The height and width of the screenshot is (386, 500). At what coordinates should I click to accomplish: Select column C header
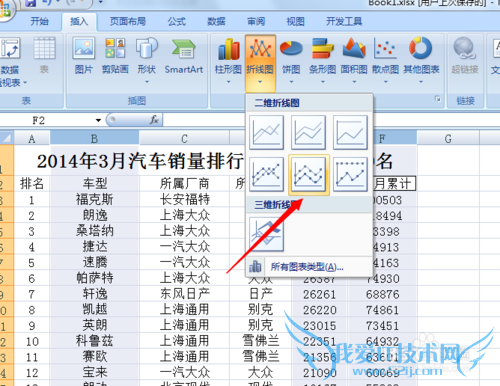[184, 138]
